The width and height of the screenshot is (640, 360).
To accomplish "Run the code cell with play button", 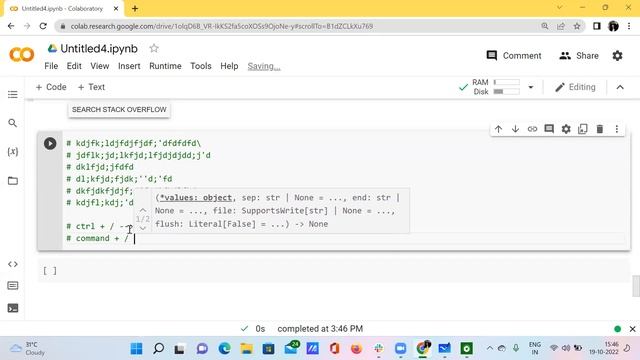I will coord(50,144).
